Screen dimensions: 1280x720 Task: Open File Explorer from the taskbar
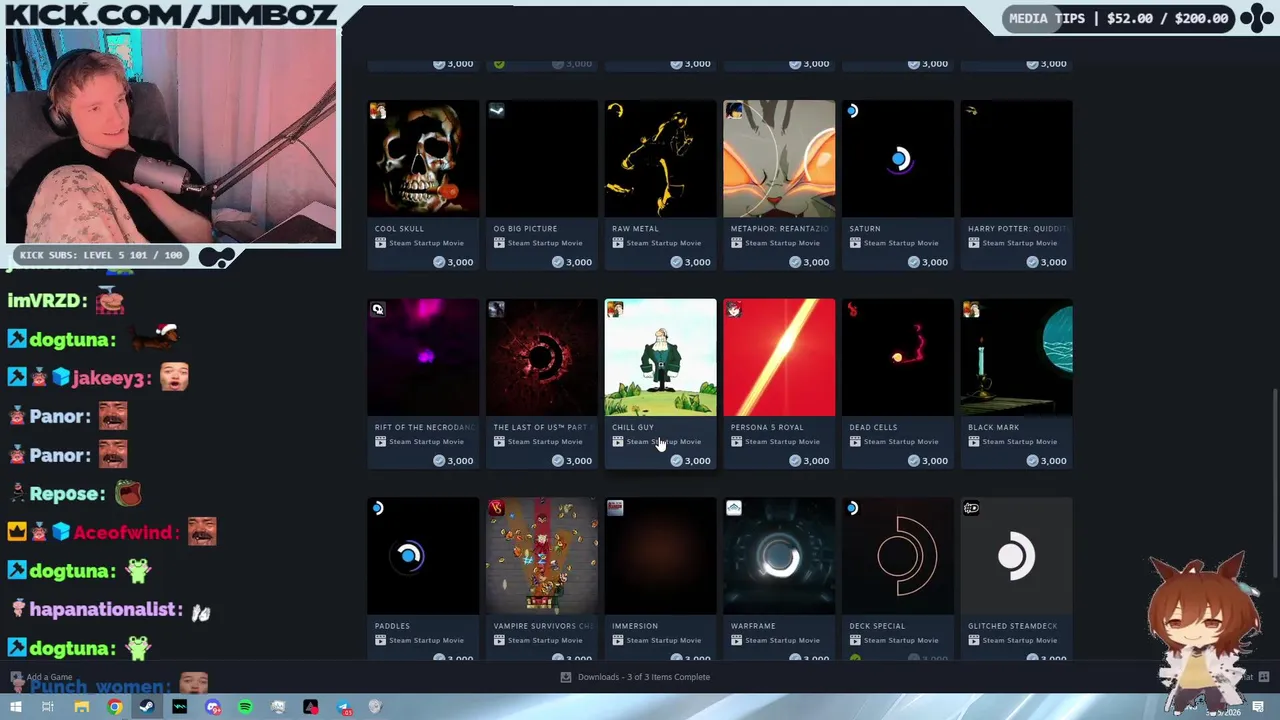pyautogui.click(x=82, y=707)
